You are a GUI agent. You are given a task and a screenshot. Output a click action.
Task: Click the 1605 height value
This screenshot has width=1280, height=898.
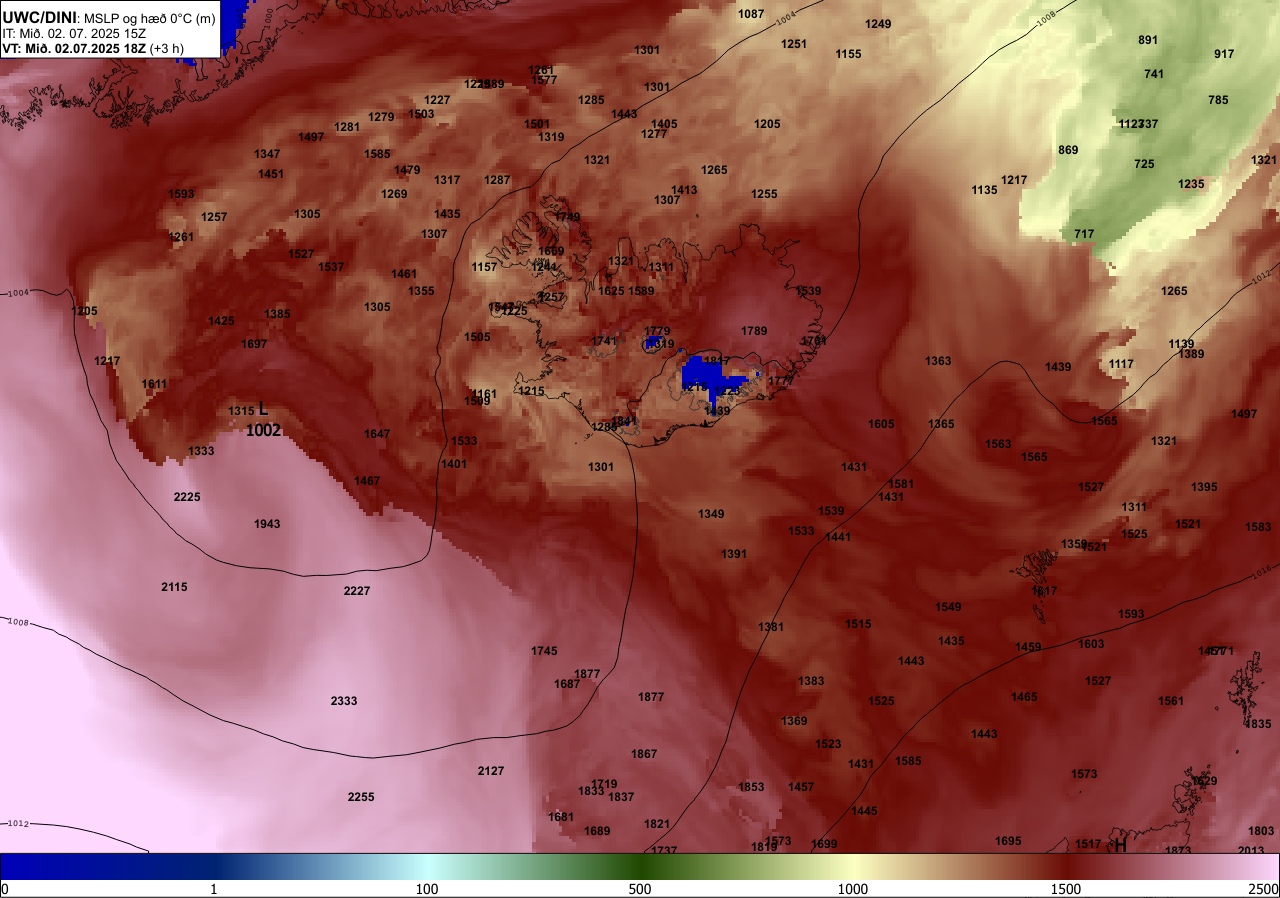click(x=881, y=424)
